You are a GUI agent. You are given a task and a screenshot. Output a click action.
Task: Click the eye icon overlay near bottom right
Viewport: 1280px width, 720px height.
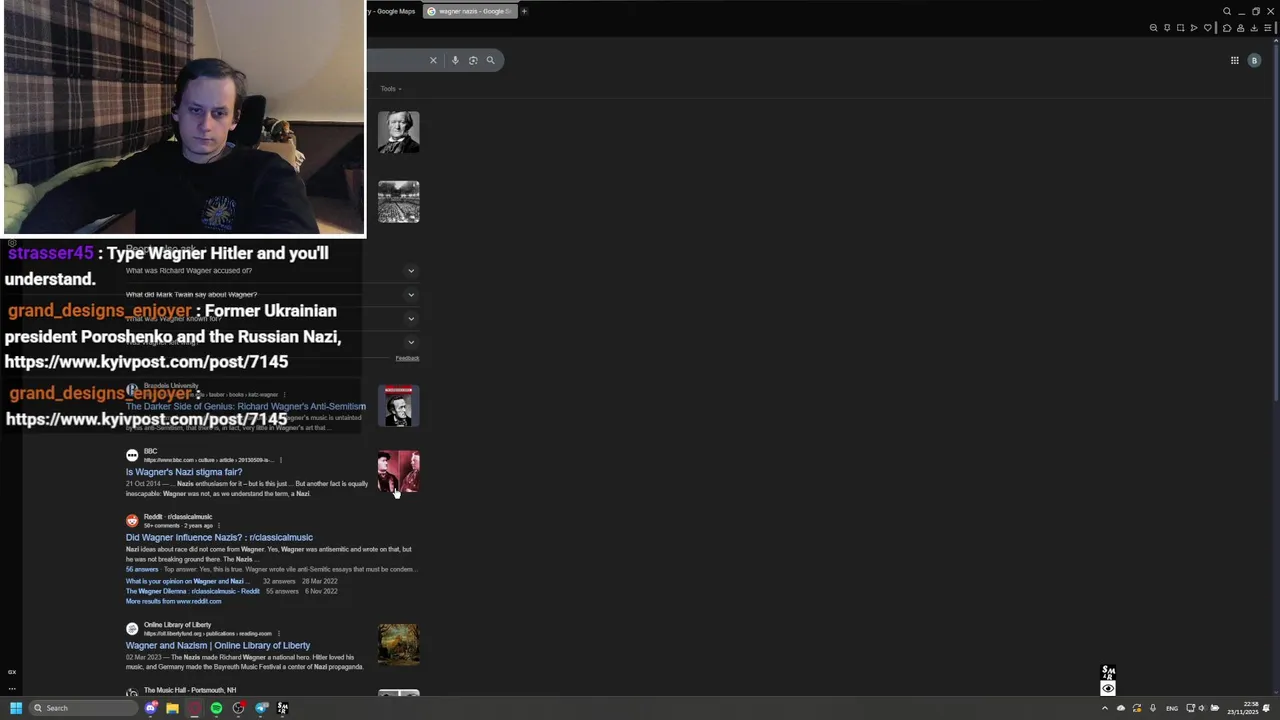point(1108,689)
